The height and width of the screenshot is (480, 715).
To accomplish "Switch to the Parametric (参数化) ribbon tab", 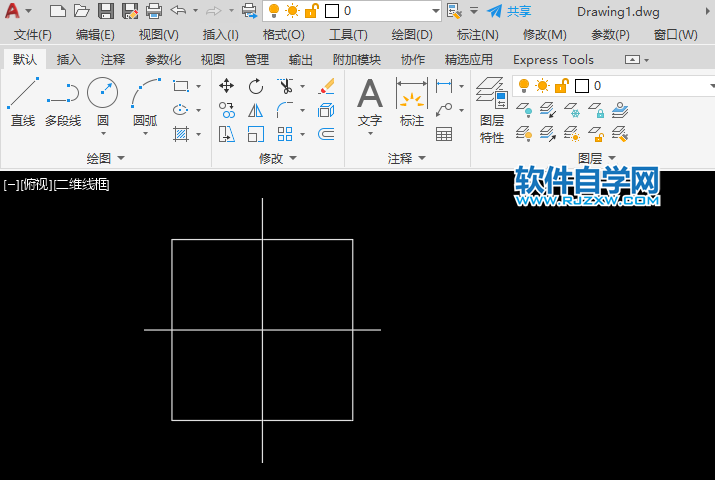I will [163, 59].
